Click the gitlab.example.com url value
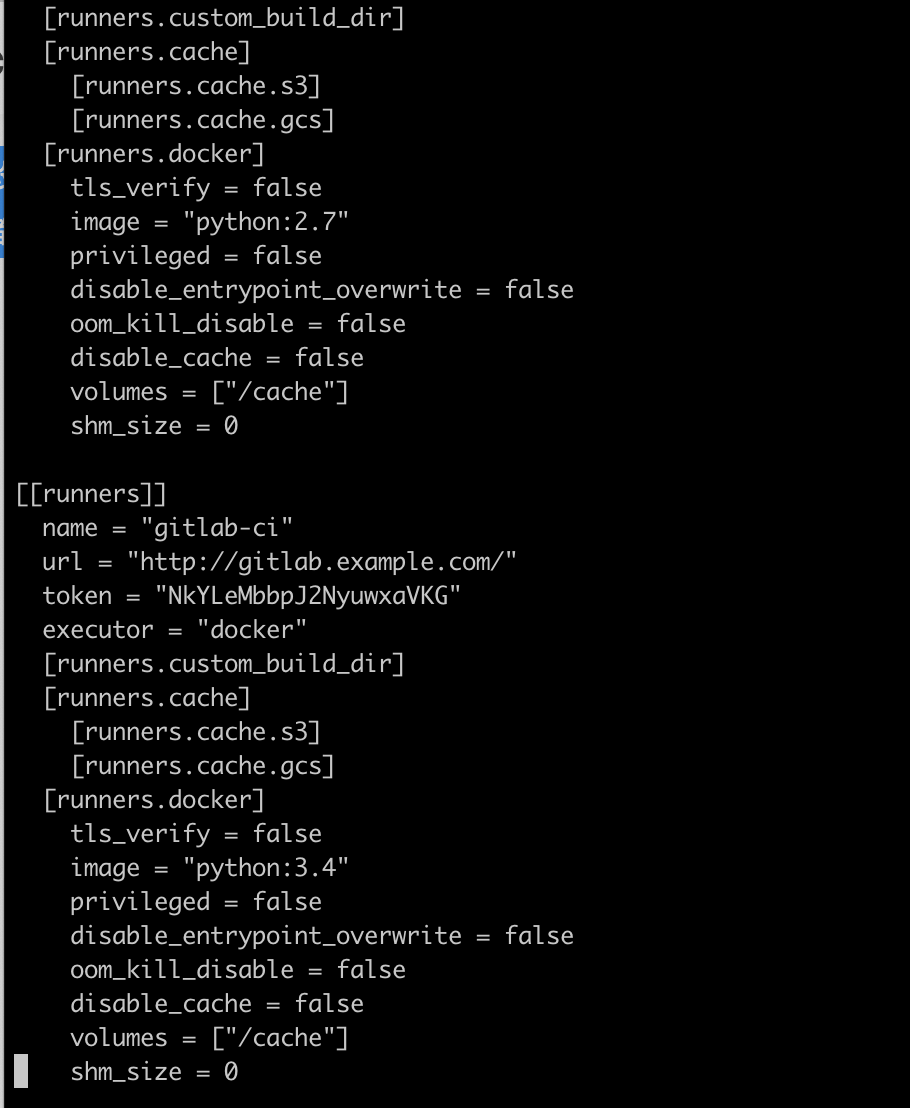The image size is (910, 1108). click(321, 562)
